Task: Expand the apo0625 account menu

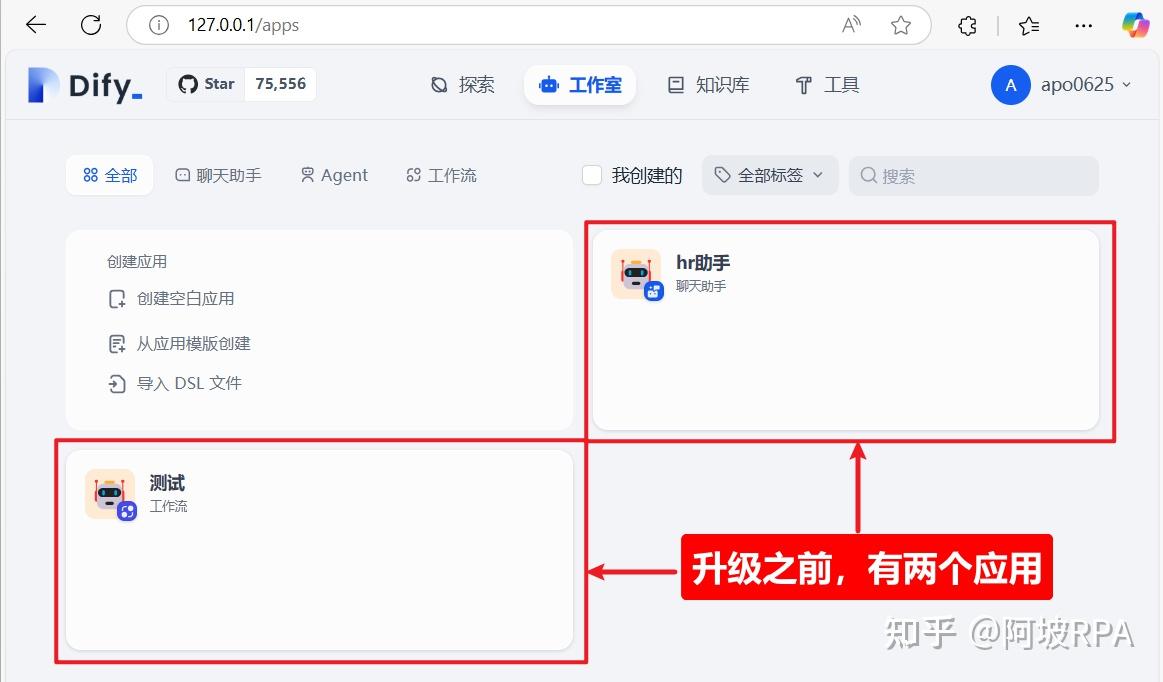Action: coord(1086,85)
